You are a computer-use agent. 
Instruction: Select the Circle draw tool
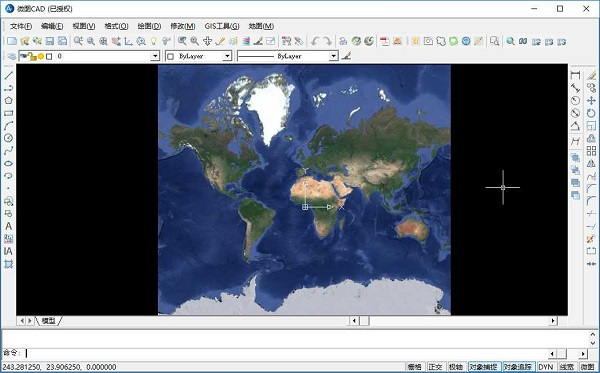tap(8, 138)
